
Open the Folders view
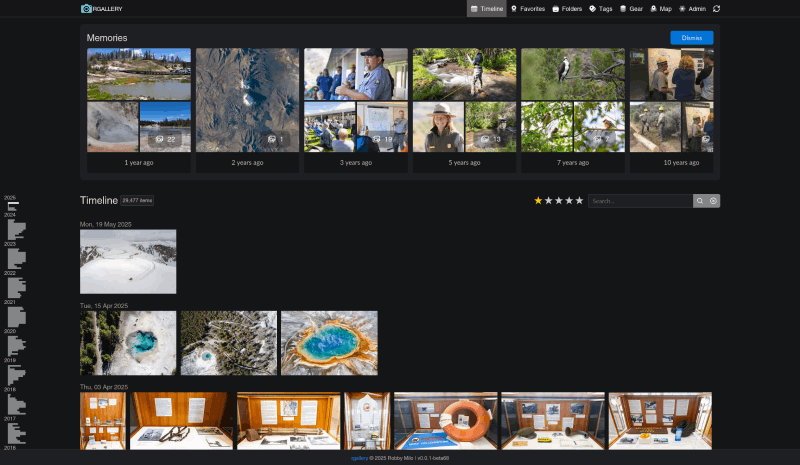tap(567, 9)
